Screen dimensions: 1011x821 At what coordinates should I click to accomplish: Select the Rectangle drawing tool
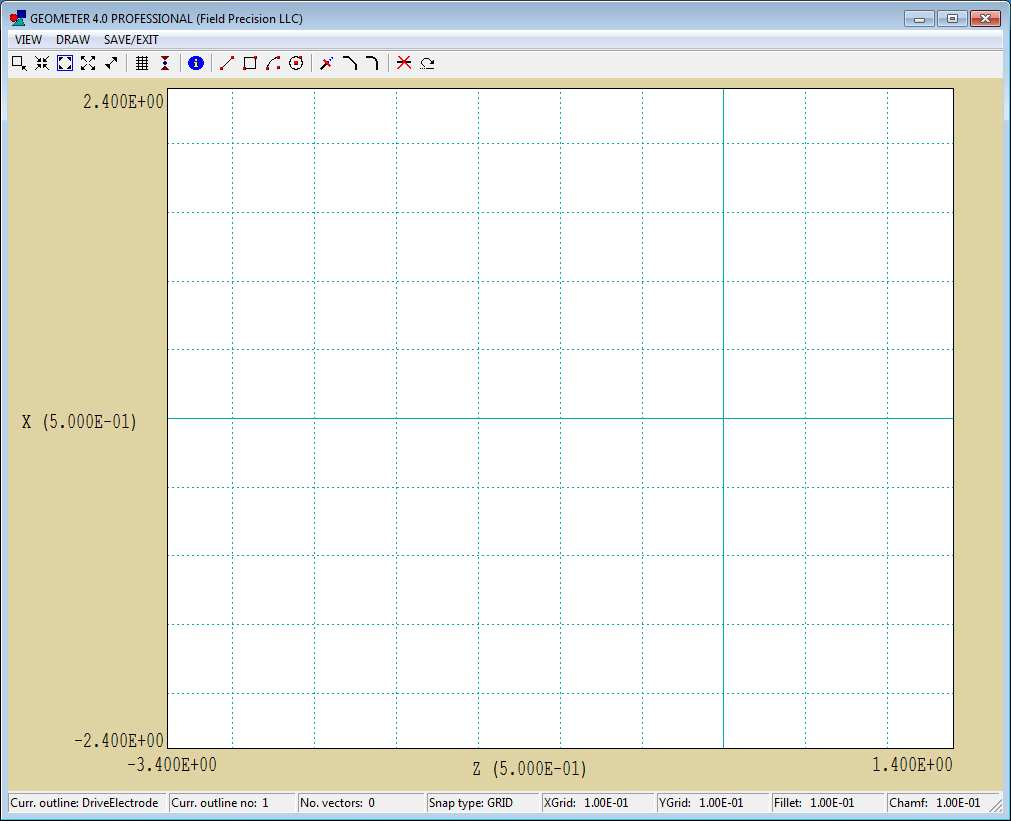click(249, 63)
